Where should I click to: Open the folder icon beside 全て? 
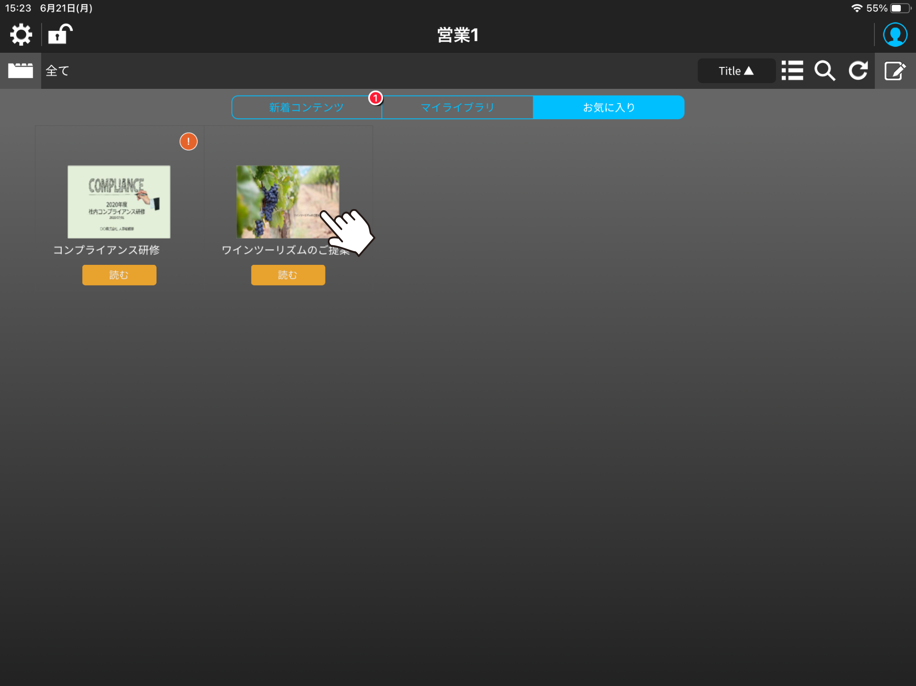[20, 71]
